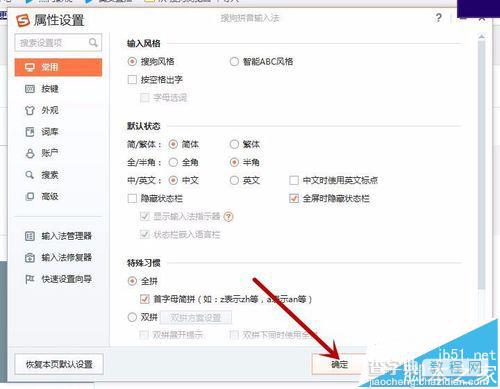Viewport: 500px width, 389px height.
Task: Open the 常用 settings tab
Action: [x=58, y=67]
